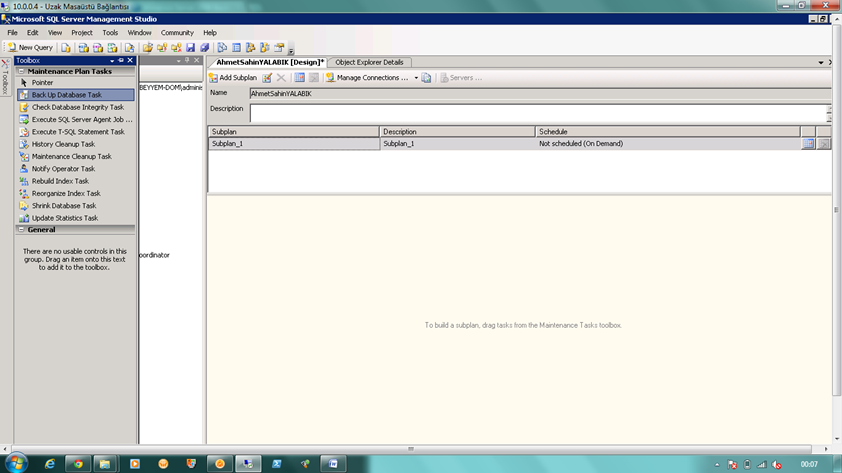Click the Delete Subplan X icon
Screen dimensions: 842x473
coord(281,78)
